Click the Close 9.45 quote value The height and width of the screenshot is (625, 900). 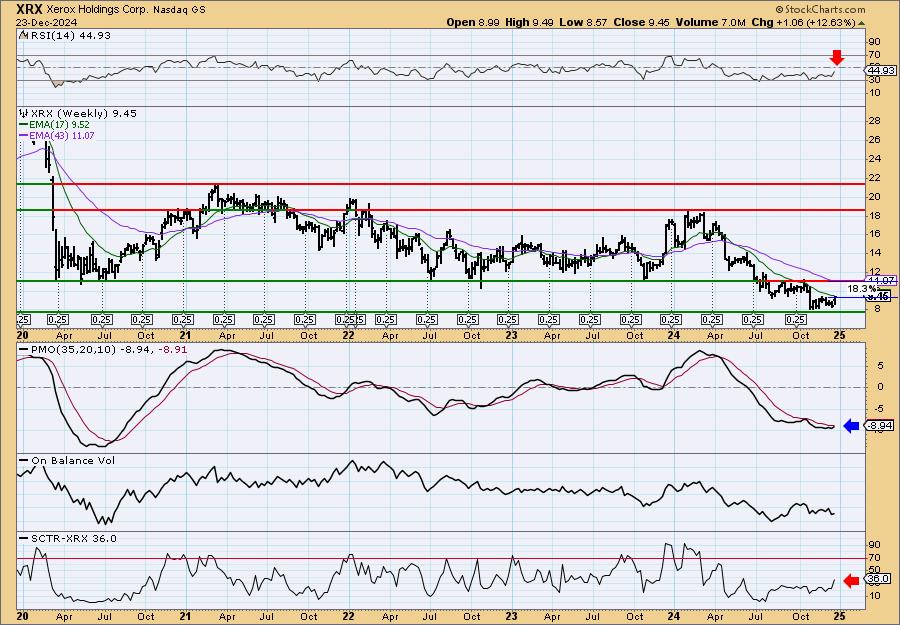tap(641, 22)
